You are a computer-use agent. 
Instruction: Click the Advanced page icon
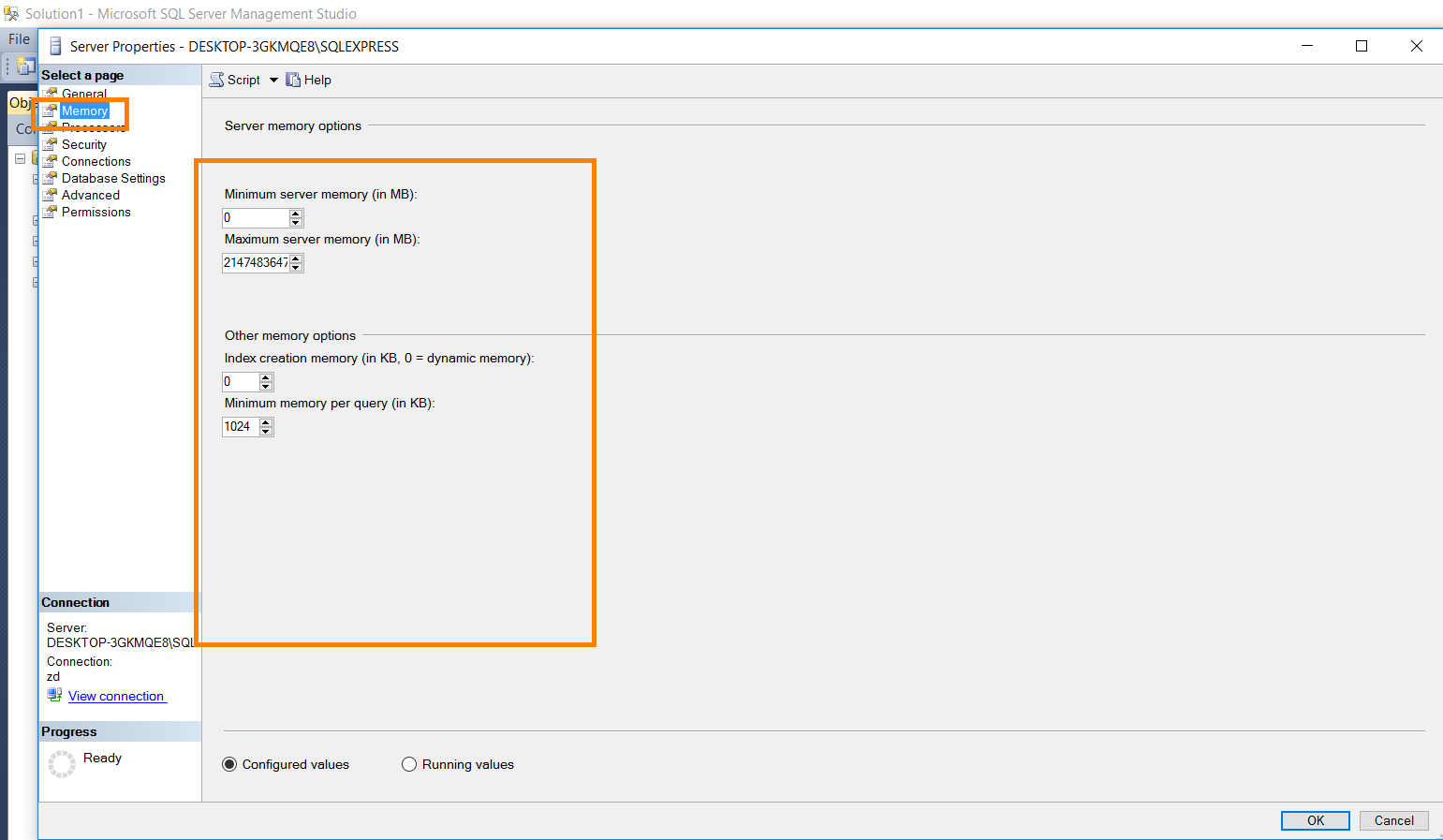(51, 195)
